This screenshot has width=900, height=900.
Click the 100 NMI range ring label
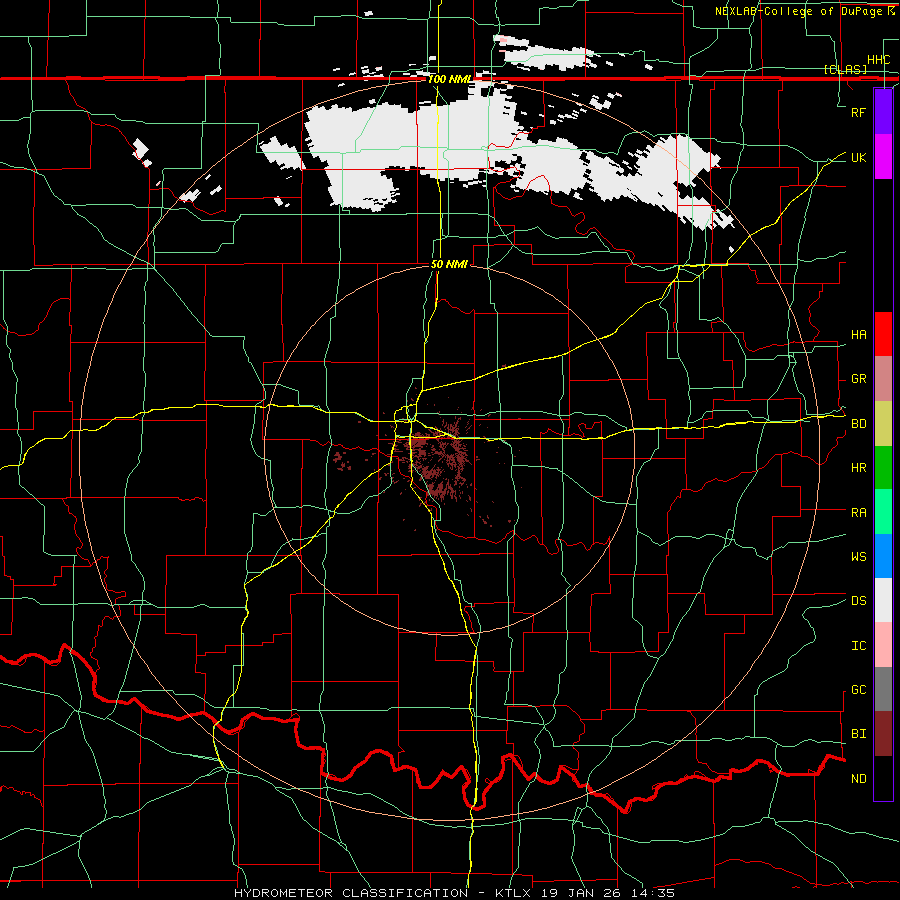click(450, 79)
